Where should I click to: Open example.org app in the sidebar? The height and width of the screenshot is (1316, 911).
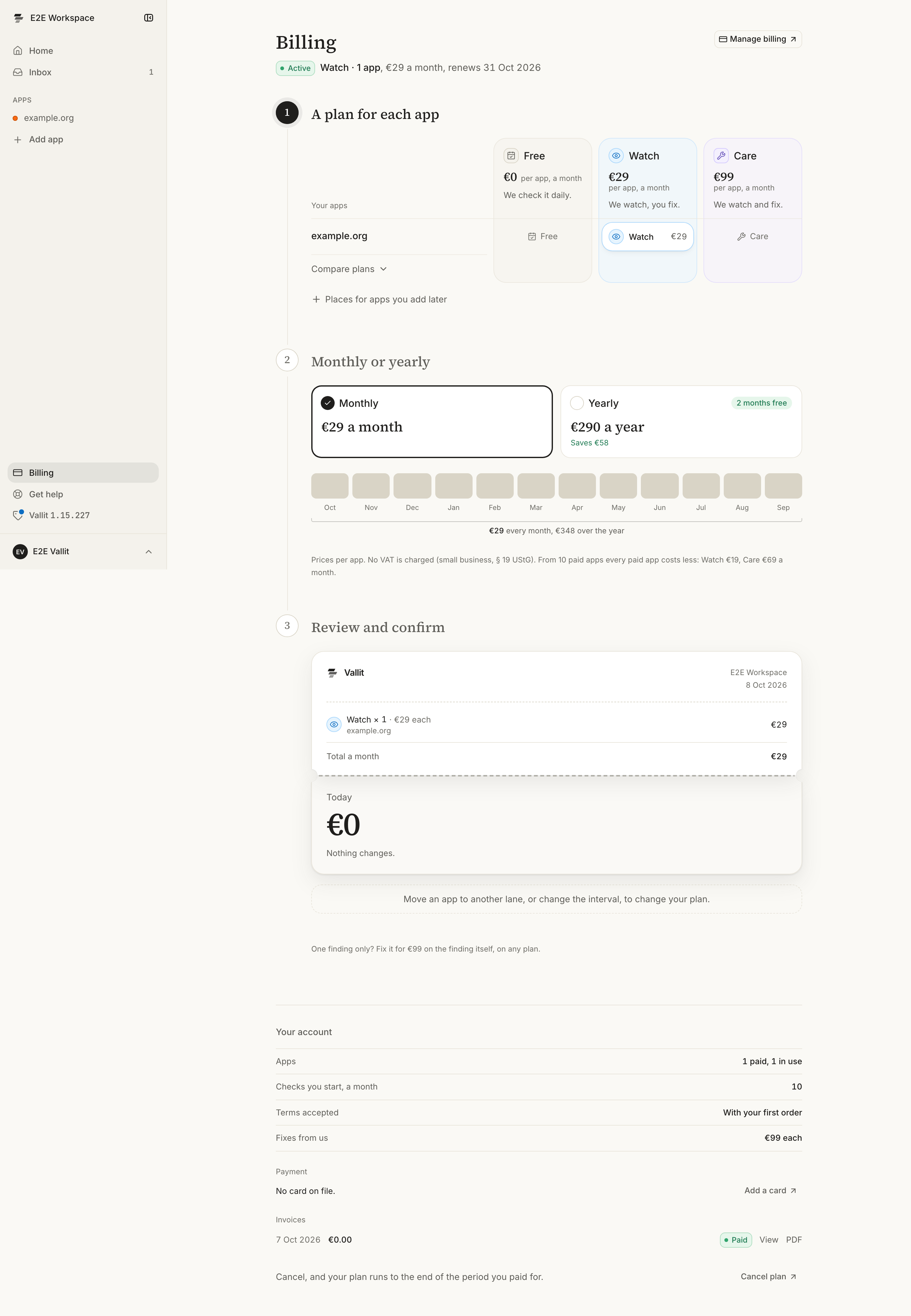pos(83,118)
